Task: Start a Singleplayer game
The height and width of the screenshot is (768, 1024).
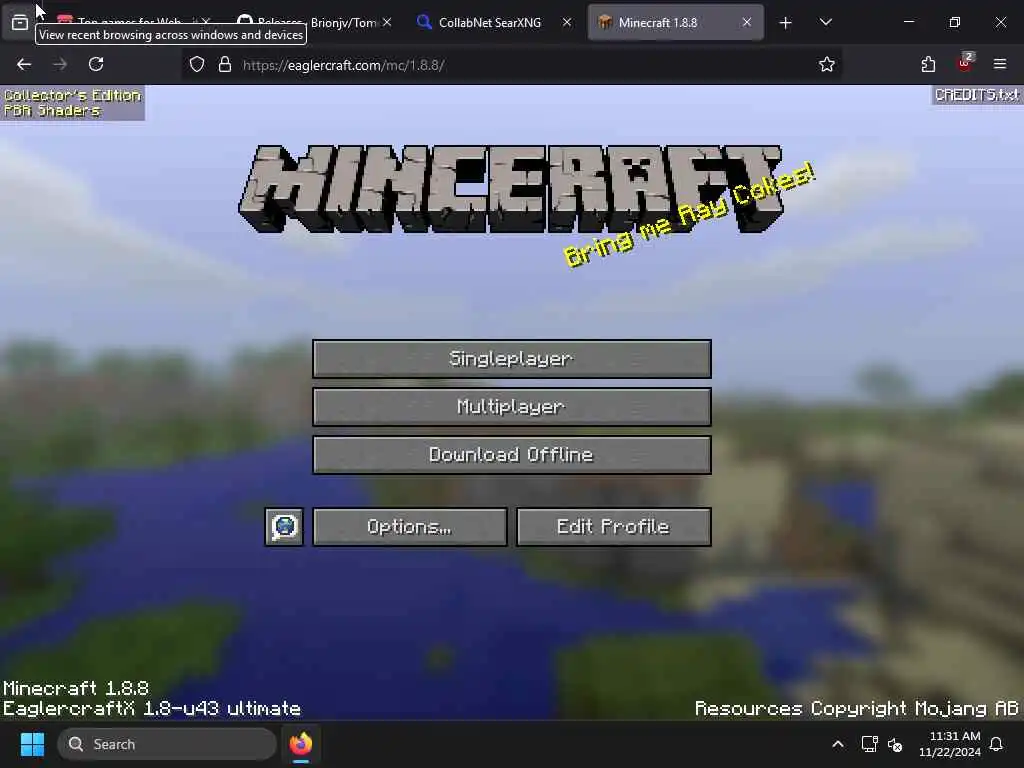Action: (x=511, y=359)
